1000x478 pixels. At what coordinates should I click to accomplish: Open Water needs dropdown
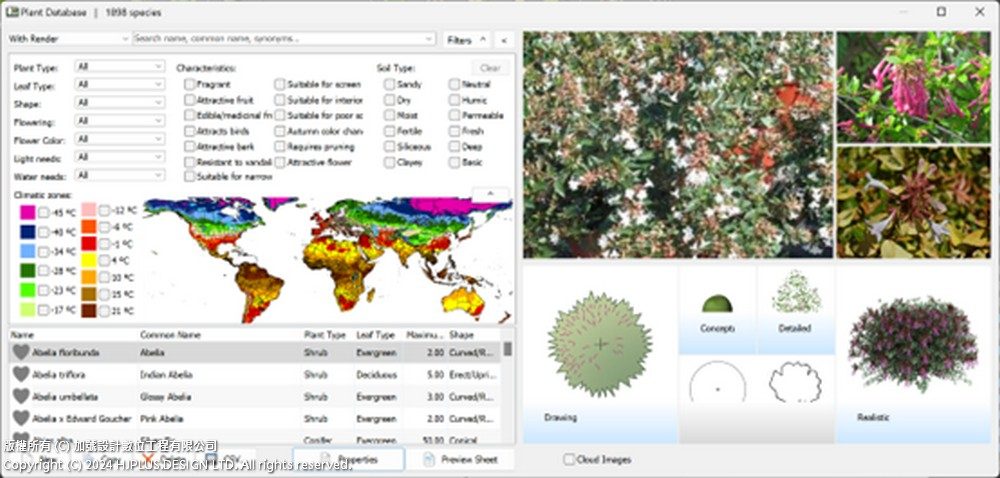(120, 175)
